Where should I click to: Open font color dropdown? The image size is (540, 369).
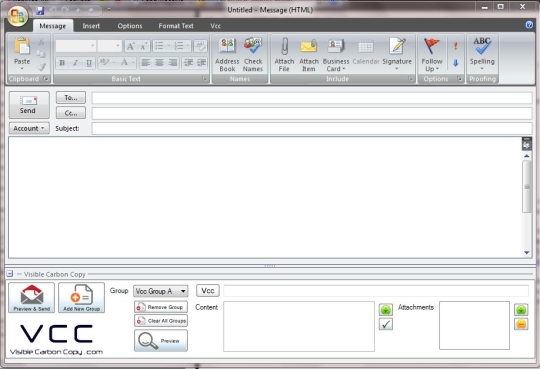tap(133, 63)
